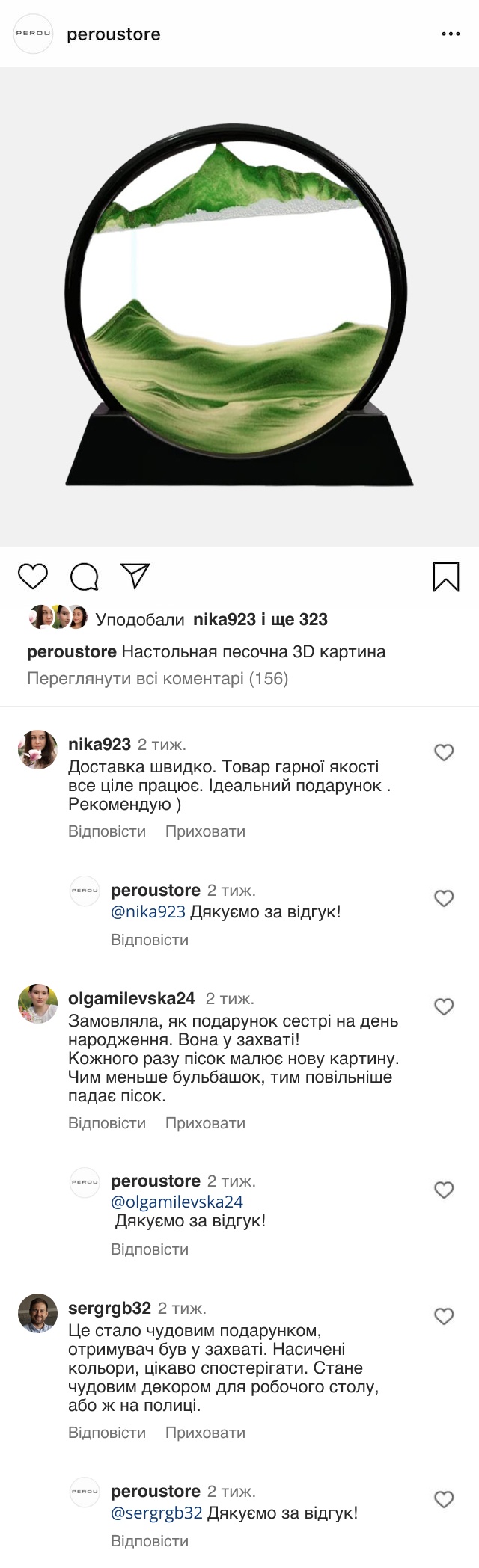The height and width of the screenshot is (1568, 479).
Task: Expand all 156 comments
Action: (157, 679)
